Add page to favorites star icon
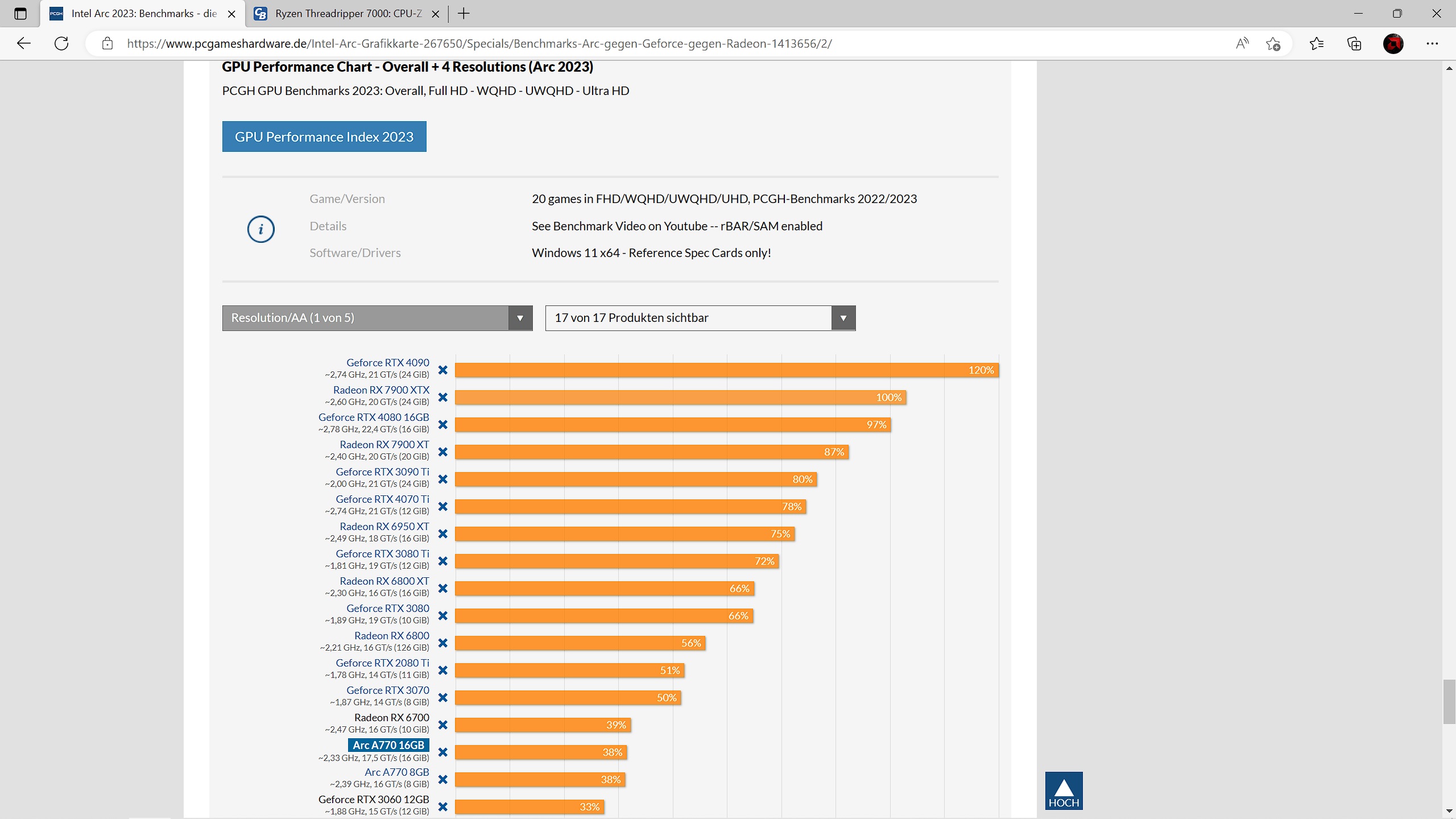The width and height of the screenshot is (1456, 819). pyautogui.click(x=1273, y=43)
